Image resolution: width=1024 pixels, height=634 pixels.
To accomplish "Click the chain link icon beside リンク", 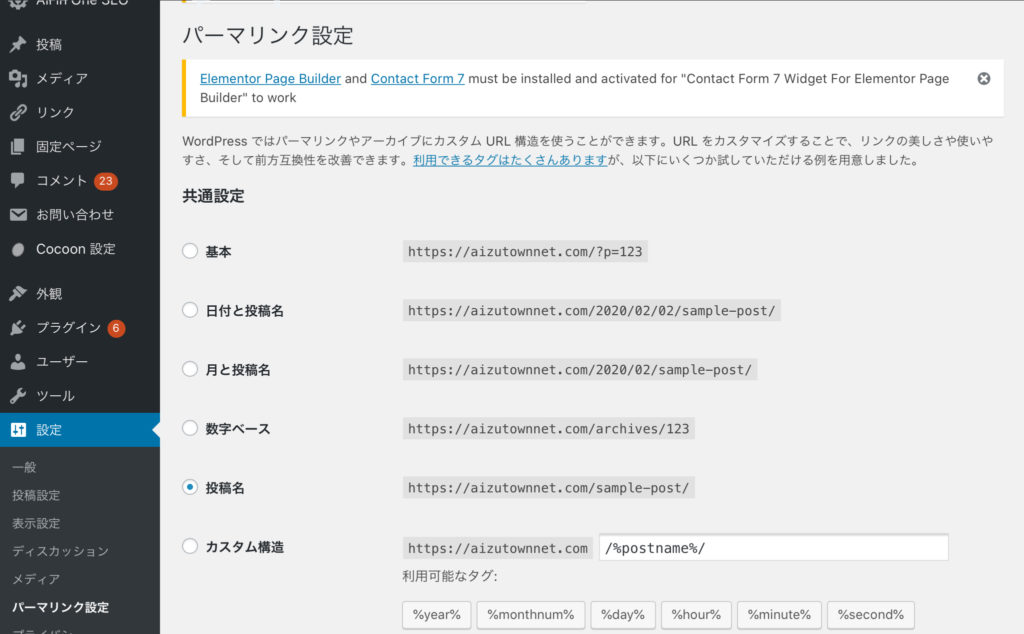I will click(18, 112).
